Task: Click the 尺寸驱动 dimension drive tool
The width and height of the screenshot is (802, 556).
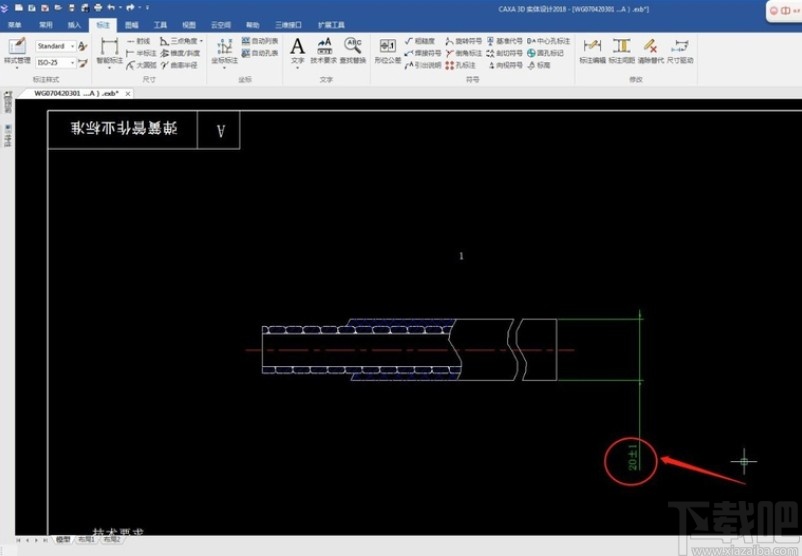Action: coord(680,51)
